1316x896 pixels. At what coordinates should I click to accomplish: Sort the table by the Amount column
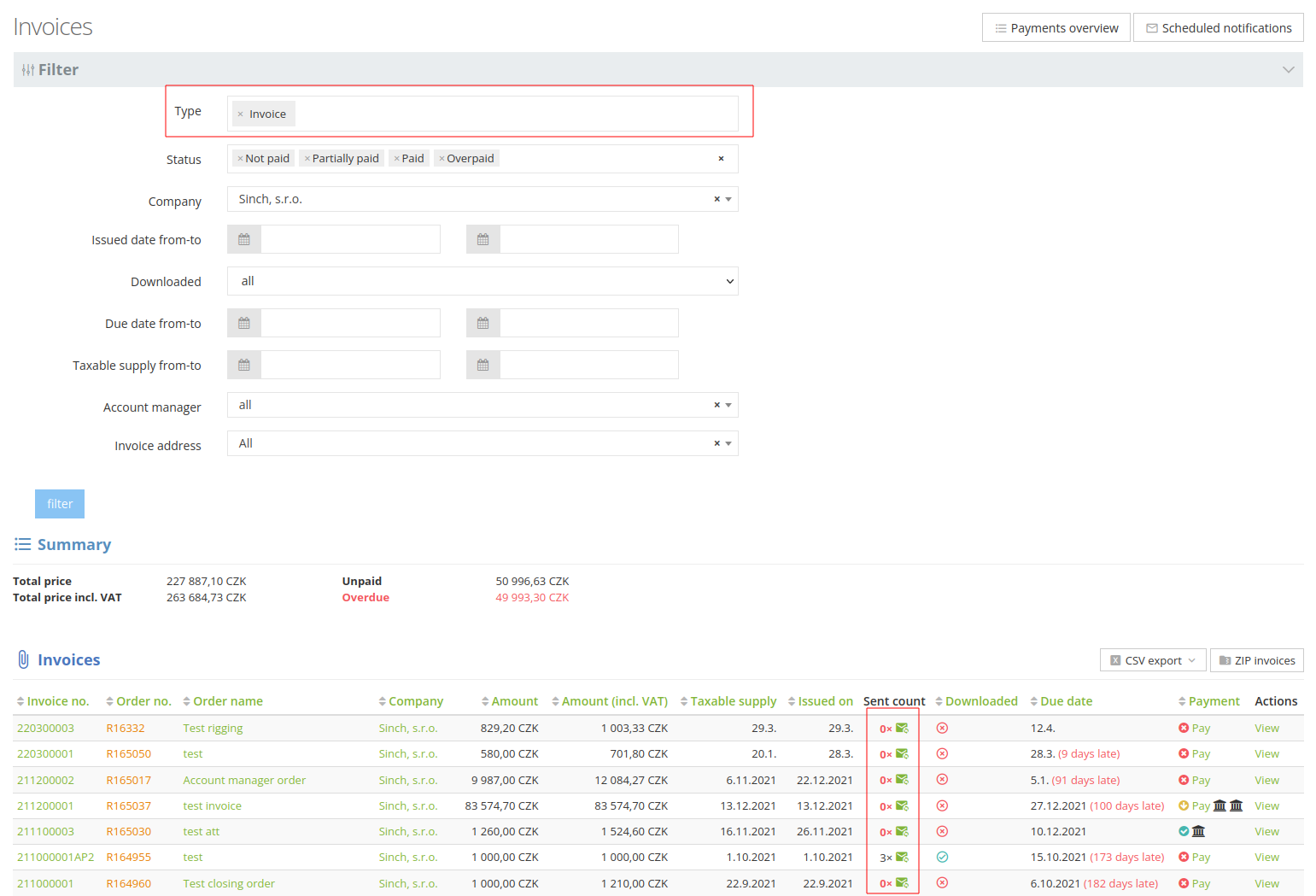tap(514, 700)
